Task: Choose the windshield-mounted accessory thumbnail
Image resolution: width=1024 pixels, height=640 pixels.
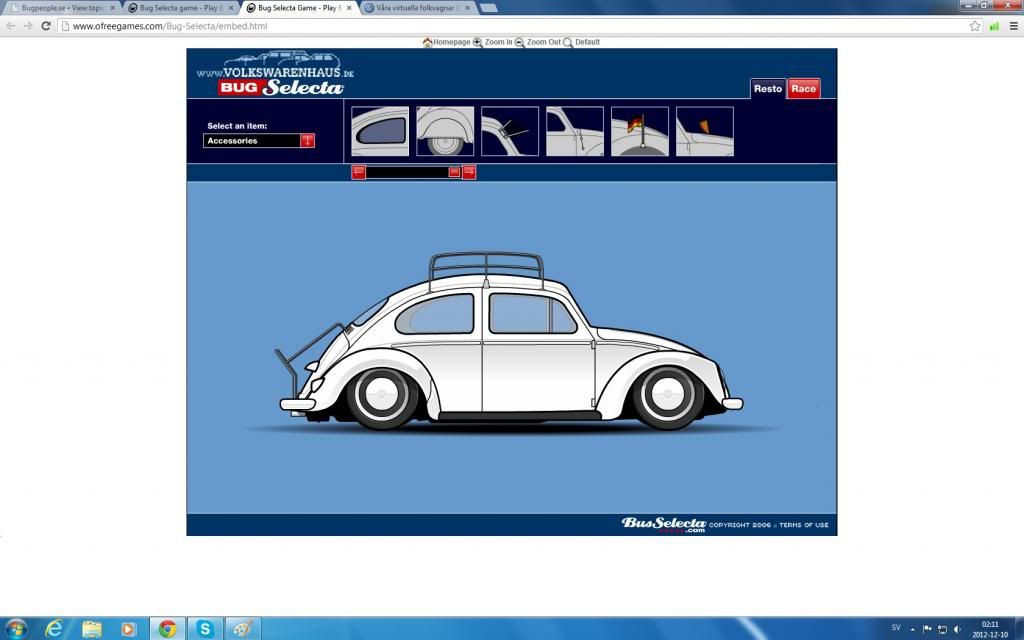Action: tap(509, 130)
